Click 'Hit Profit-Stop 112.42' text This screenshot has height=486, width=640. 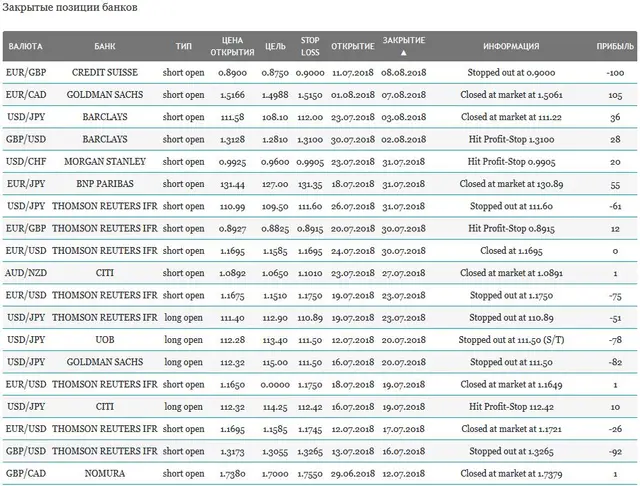pos(511,407)
